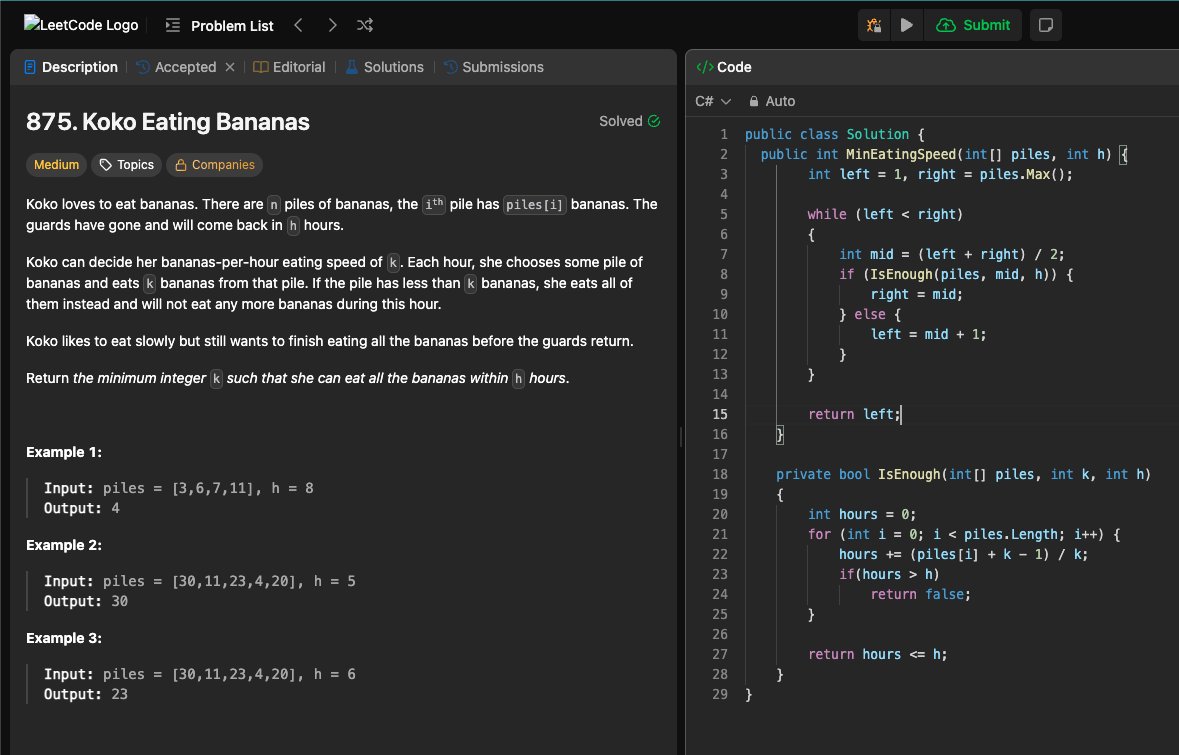The width and height of the screenshot is (1179, 755).
Task: Click line number 15 in gutter
Action: (720, 414)
